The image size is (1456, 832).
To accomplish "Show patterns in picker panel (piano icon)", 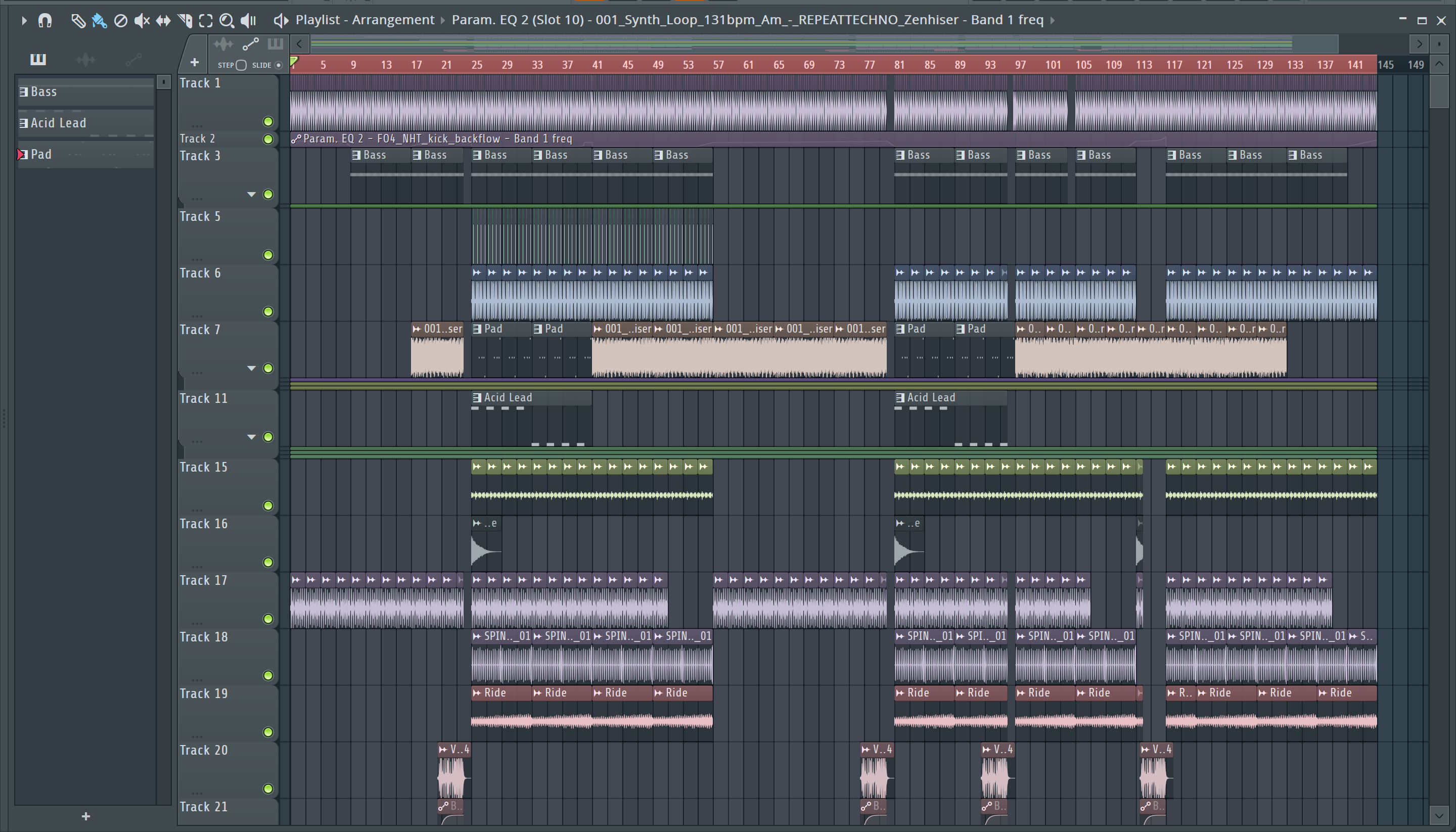I will pyautogui.click(x=38, y=59).
